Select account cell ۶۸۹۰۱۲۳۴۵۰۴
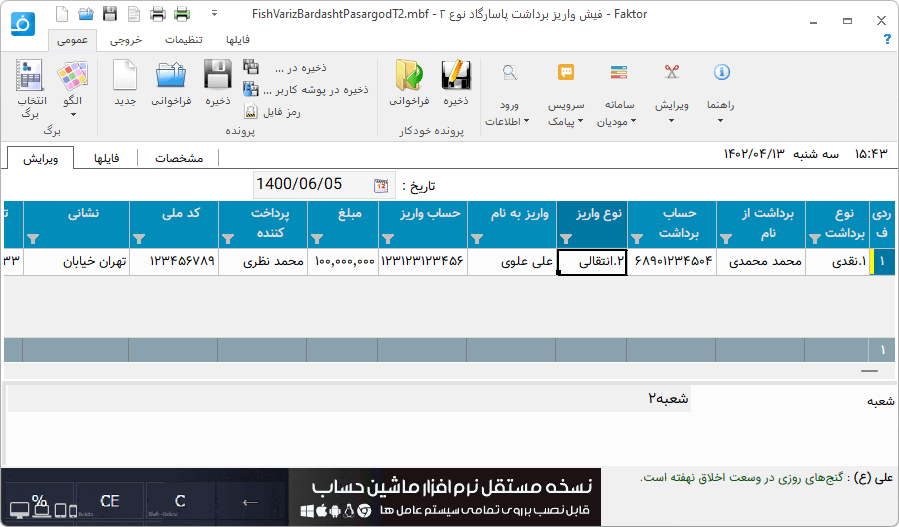 click(x=672, y=262)
